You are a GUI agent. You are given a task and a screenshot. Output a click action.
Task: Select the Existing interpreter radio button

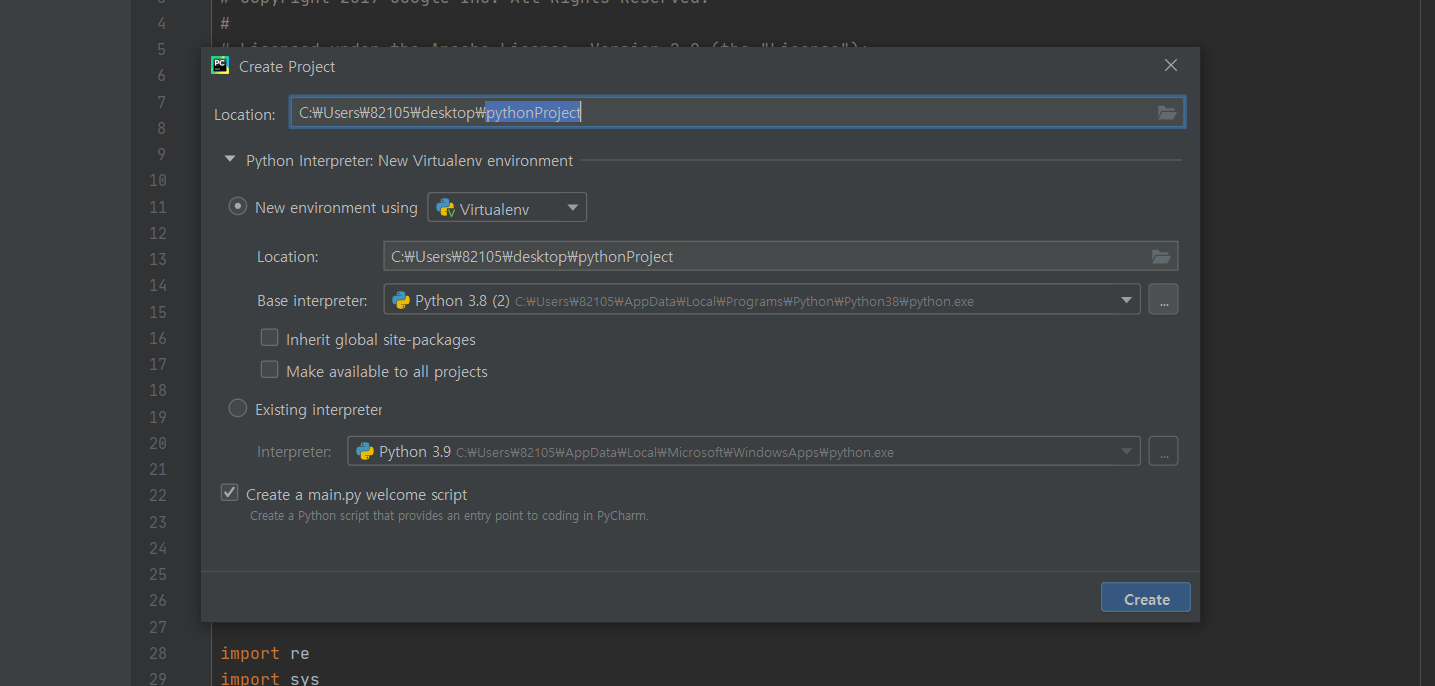[238, 408]
